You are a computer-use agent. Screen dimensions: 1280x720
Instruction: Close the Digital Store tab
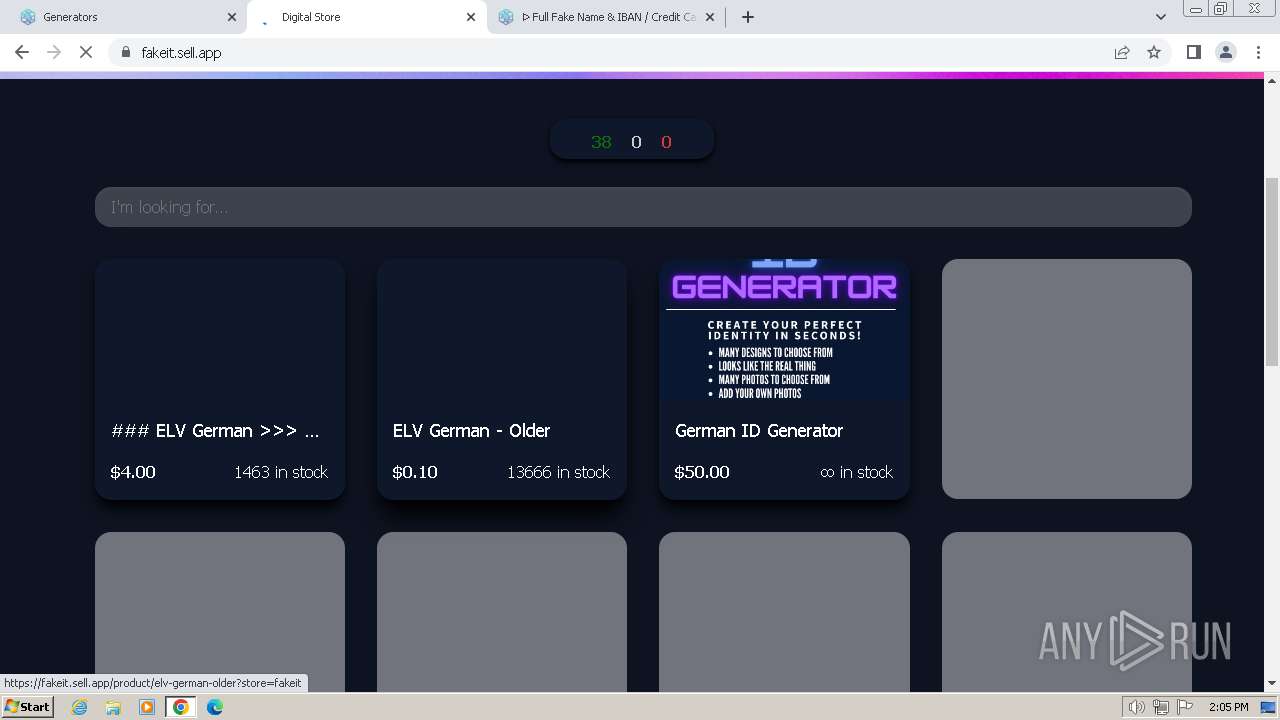pos(471,17)
